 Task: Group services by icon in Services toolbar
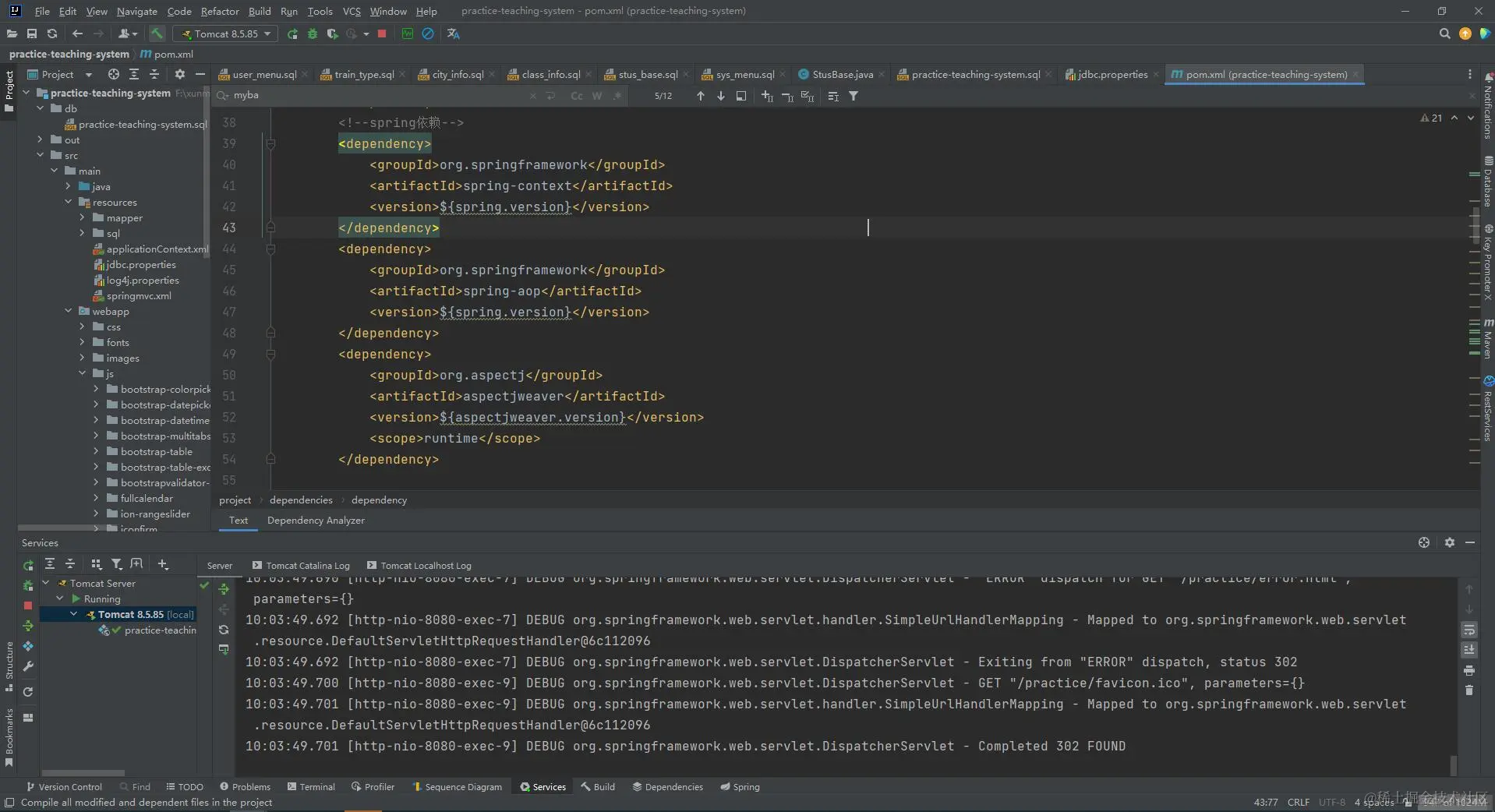(x=96, y=564)
